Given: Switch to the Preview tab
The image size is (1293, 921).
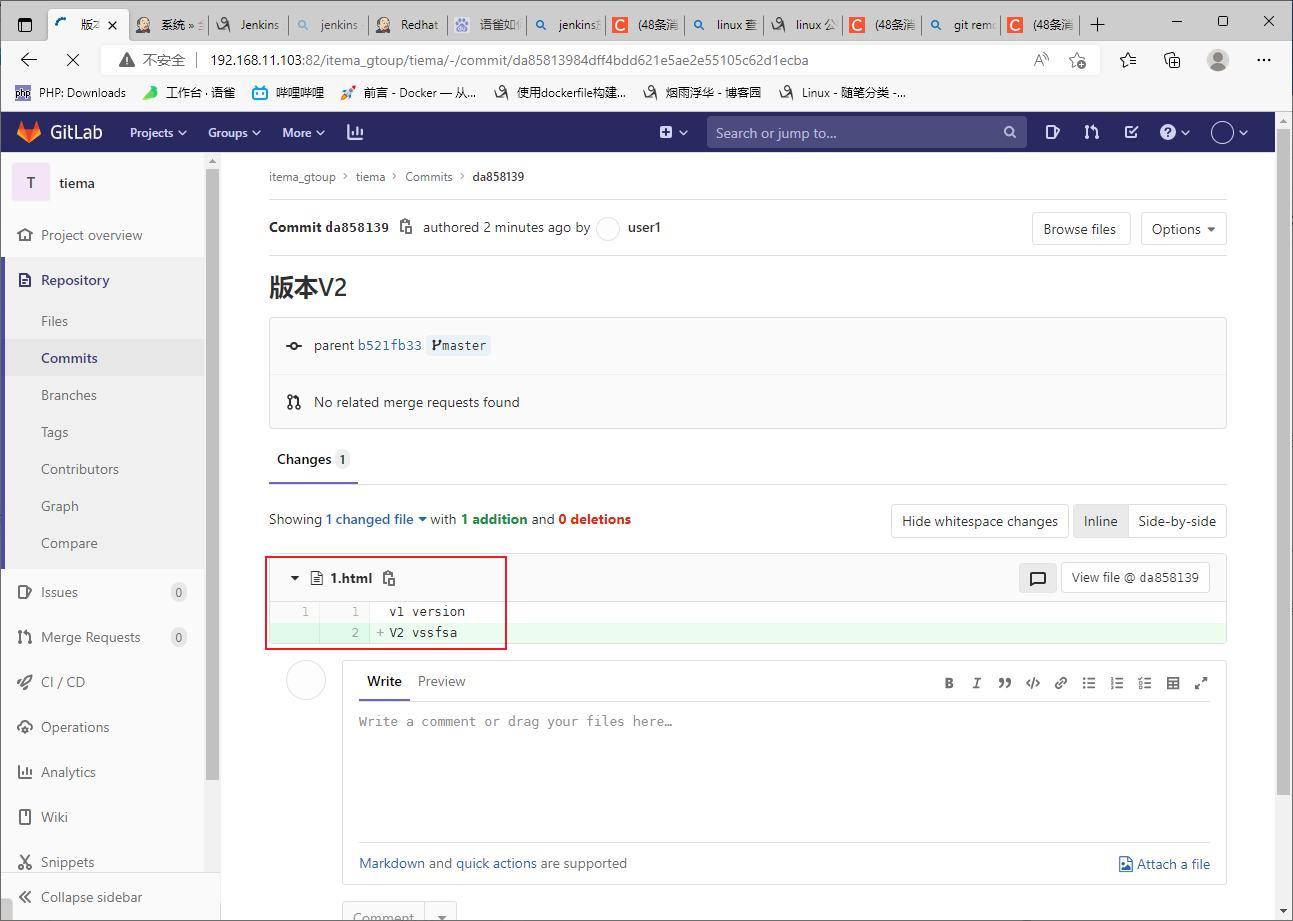Looking at the screenshot, I should 442,681.
